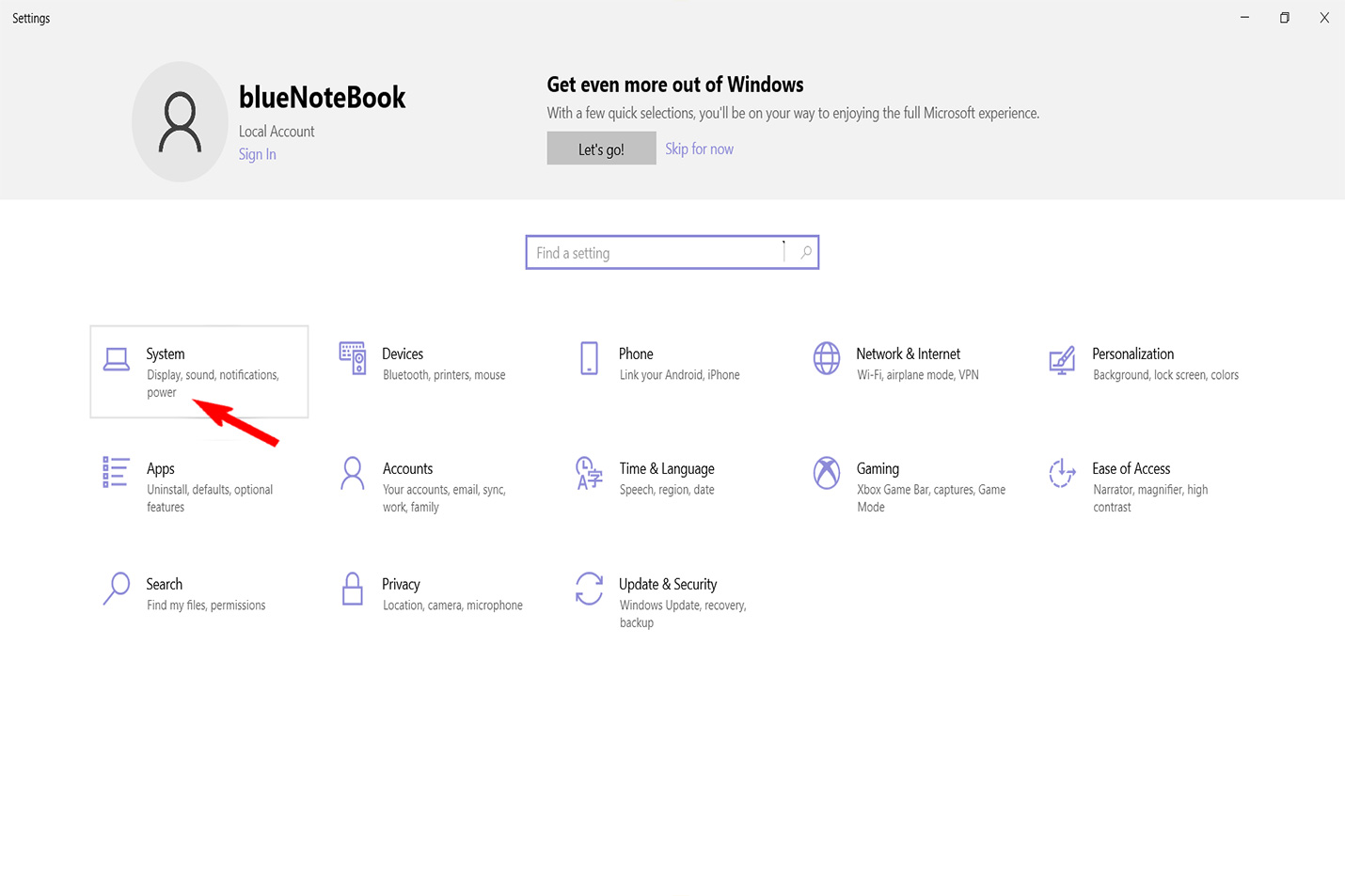Select the Search category title
This screenshot has height=896, width=1345.
coord(165,584)
